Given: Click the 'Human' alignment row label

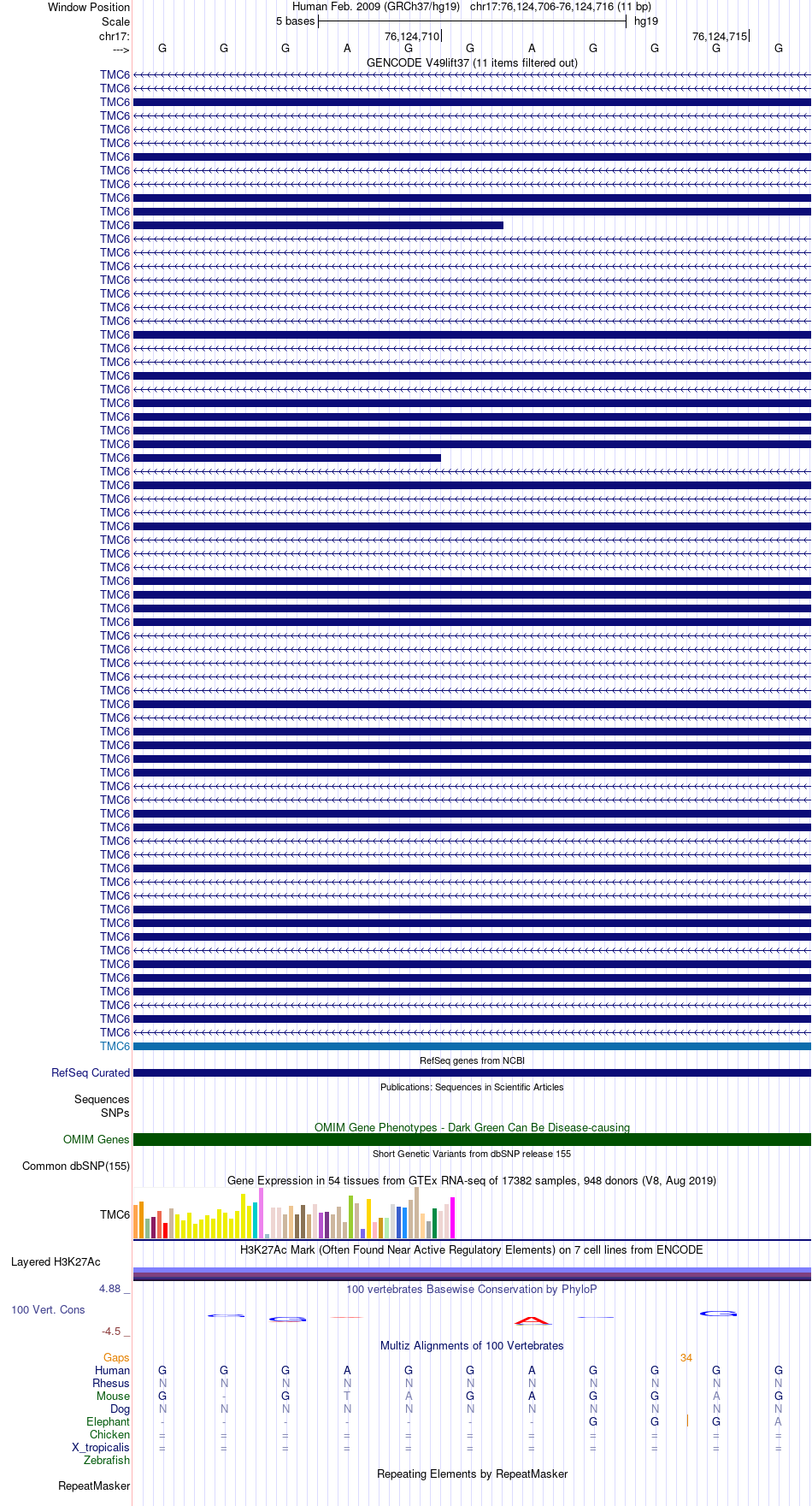Looking at the screenshot, I should click(x=113, y=1371).
